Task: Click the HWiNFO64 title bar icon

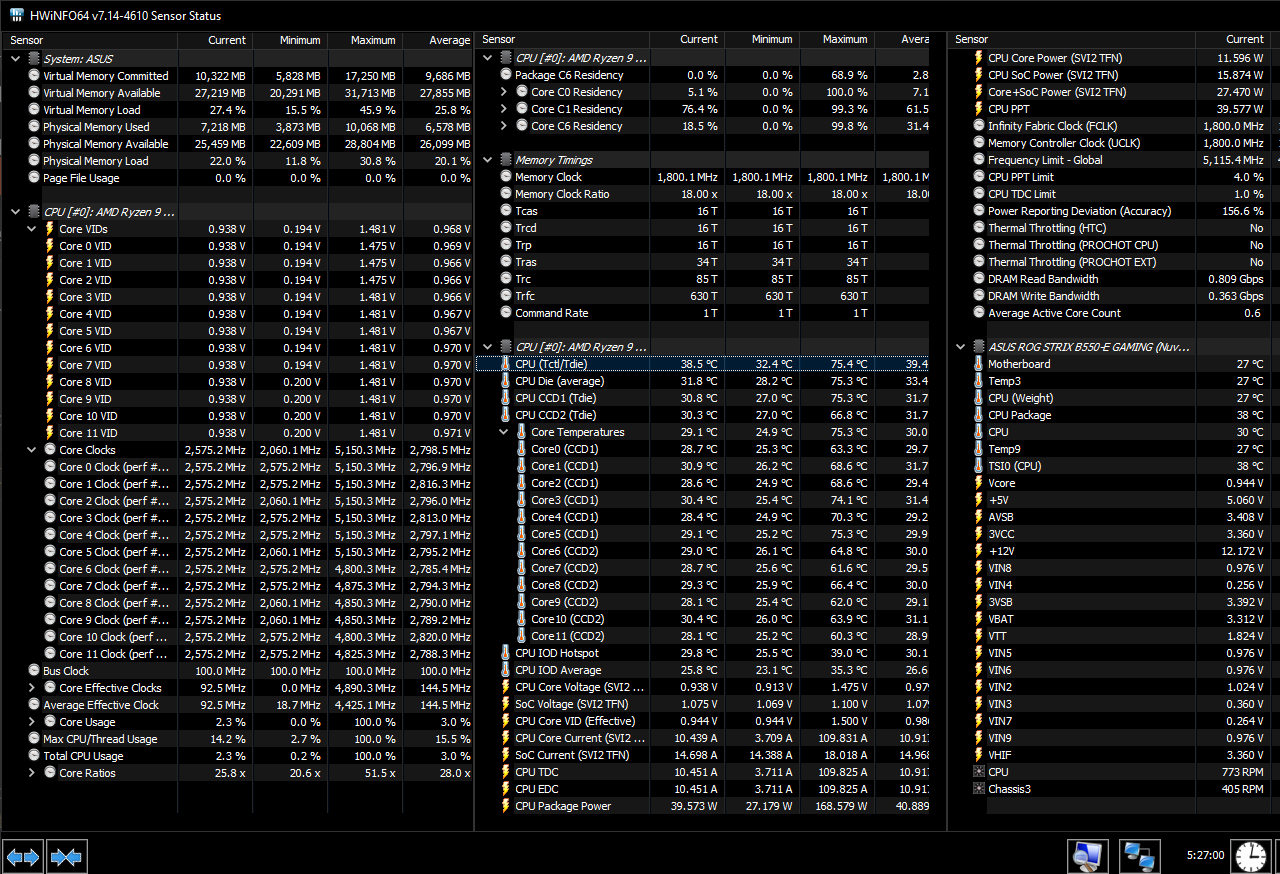Action: 17,15
